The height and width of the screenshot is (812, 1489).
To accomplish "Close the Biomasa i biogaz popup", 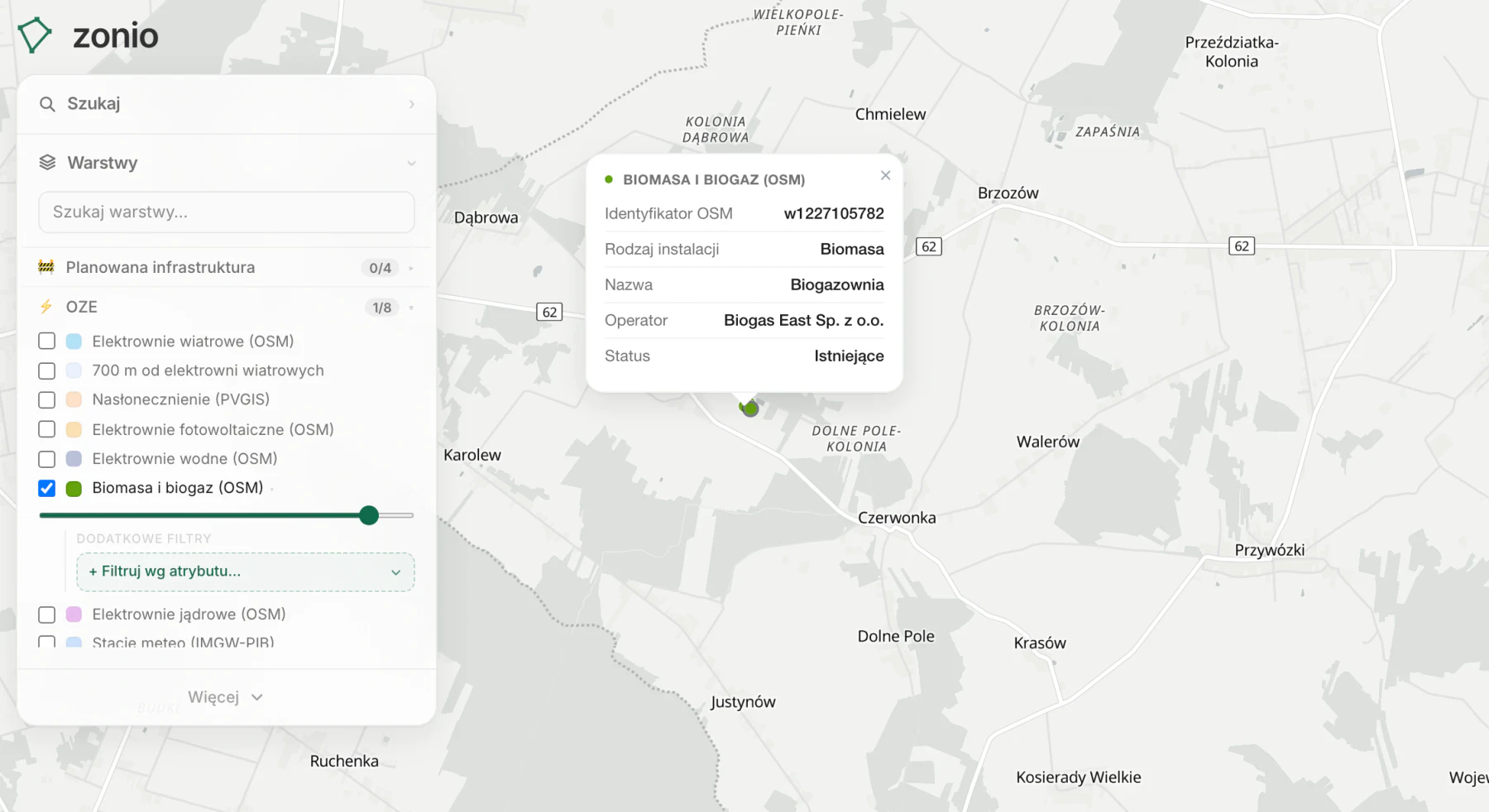I will tap(885, 175).
